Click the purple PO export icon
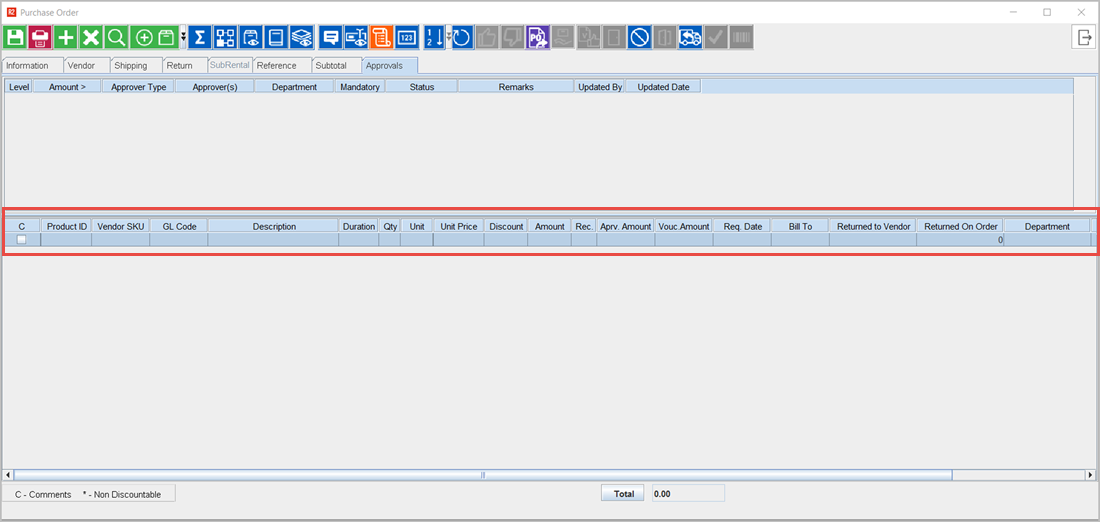1100x522 pixels. coord(538,38)
